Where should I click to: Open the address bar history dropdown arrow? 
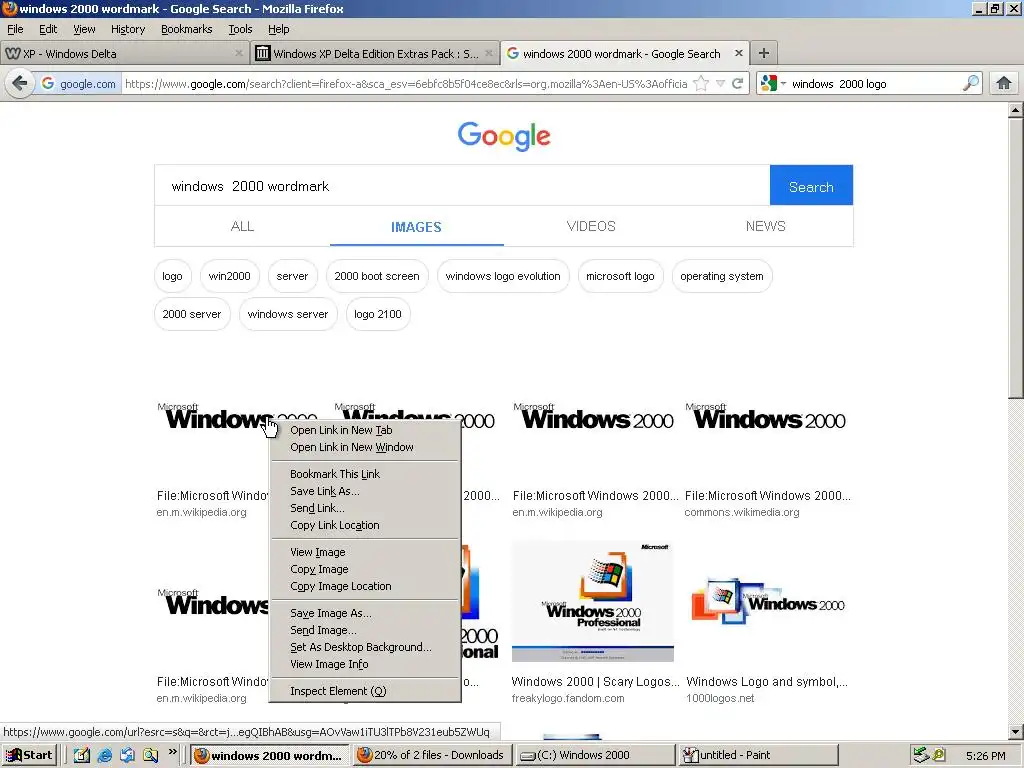coord(720,84)
